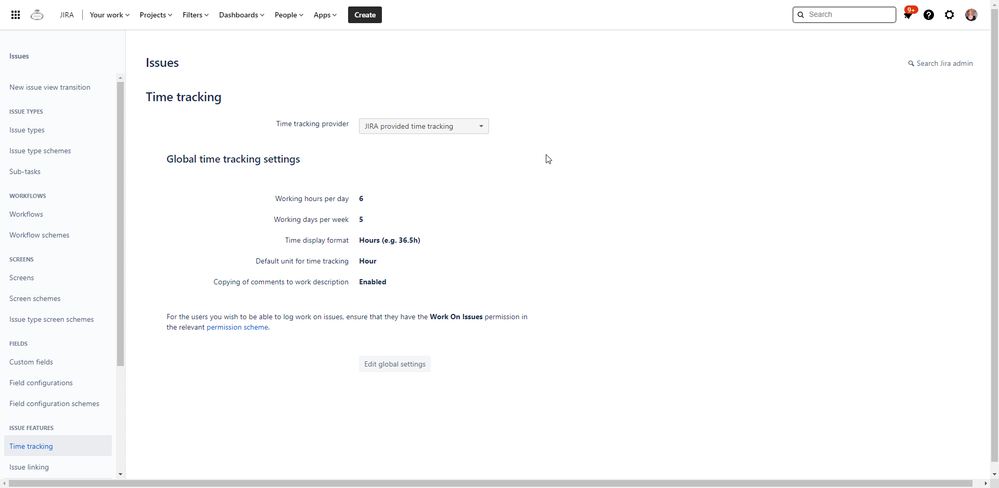Expand the People menu
Viewport: 999px width, 488px height.
(289, 15)
